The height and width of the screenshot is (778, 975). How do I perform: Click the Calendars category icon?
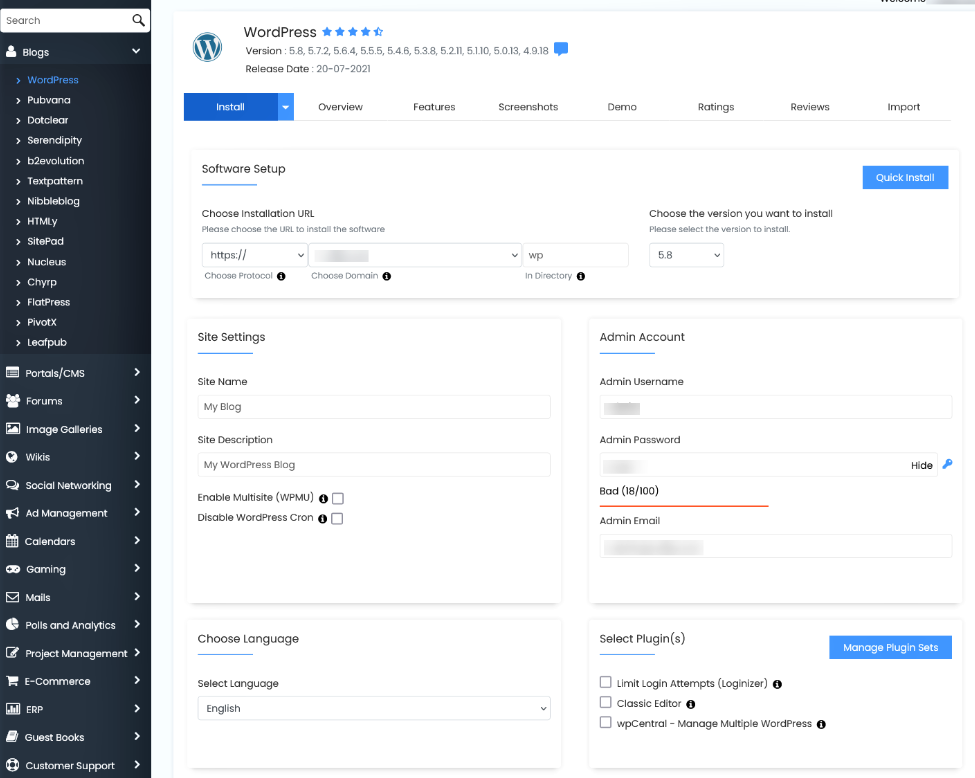[12, 541]
